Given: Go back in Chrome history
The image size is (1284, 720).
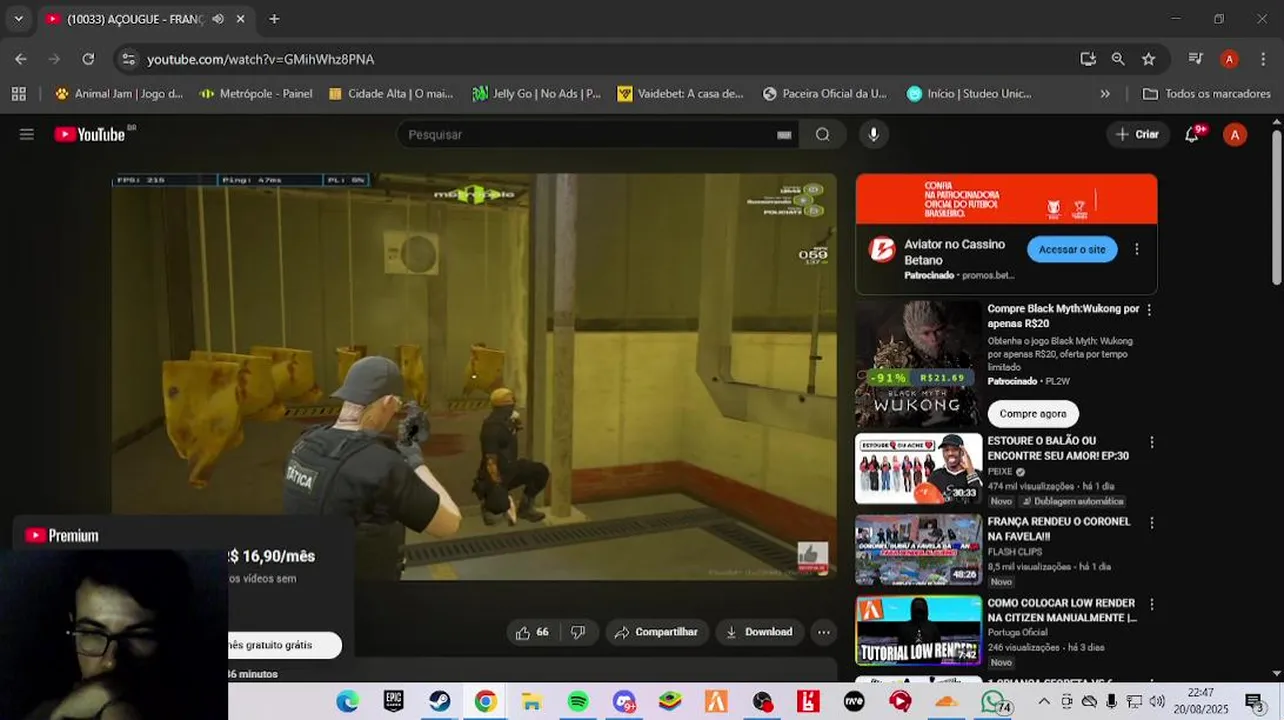Looking at the screenshot, I should coord(21,59).
